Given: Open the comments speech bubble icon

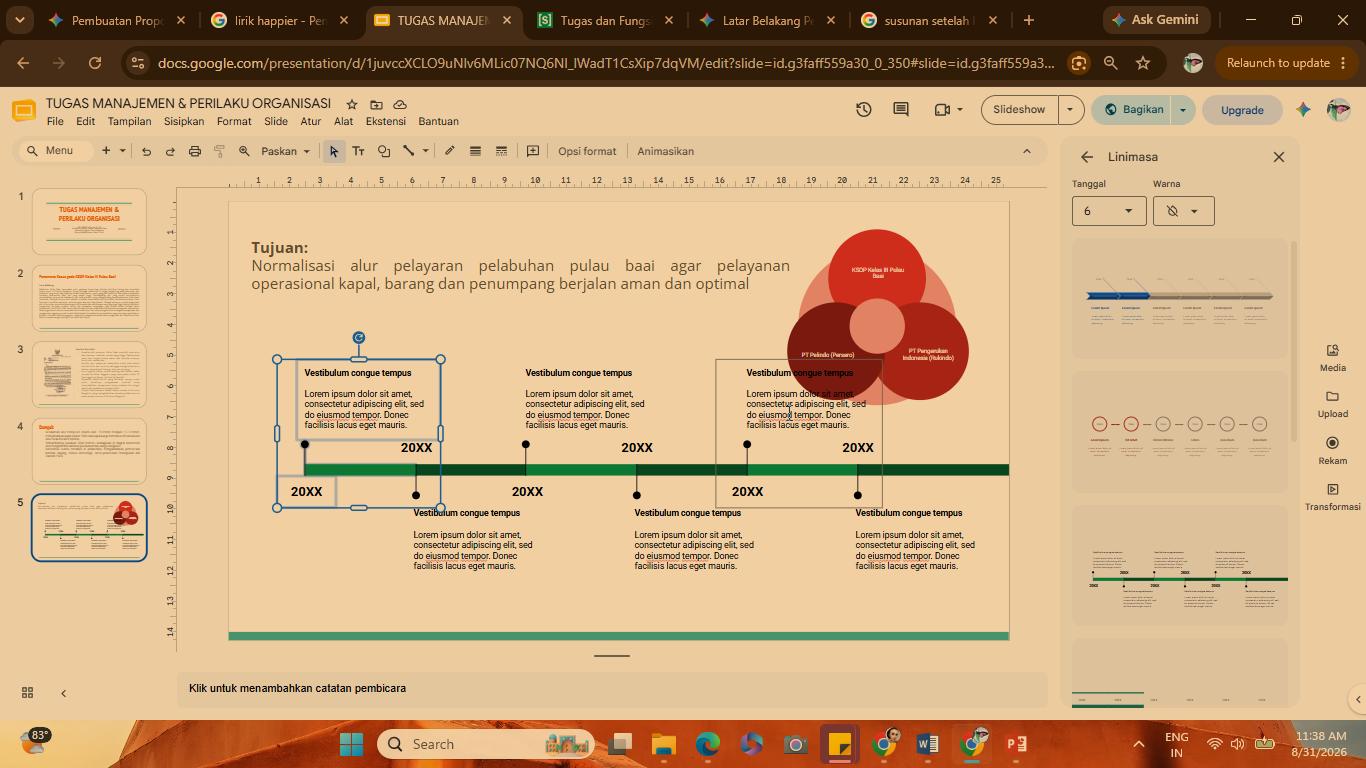Looking at the screenshot, I should pos(900,109).
